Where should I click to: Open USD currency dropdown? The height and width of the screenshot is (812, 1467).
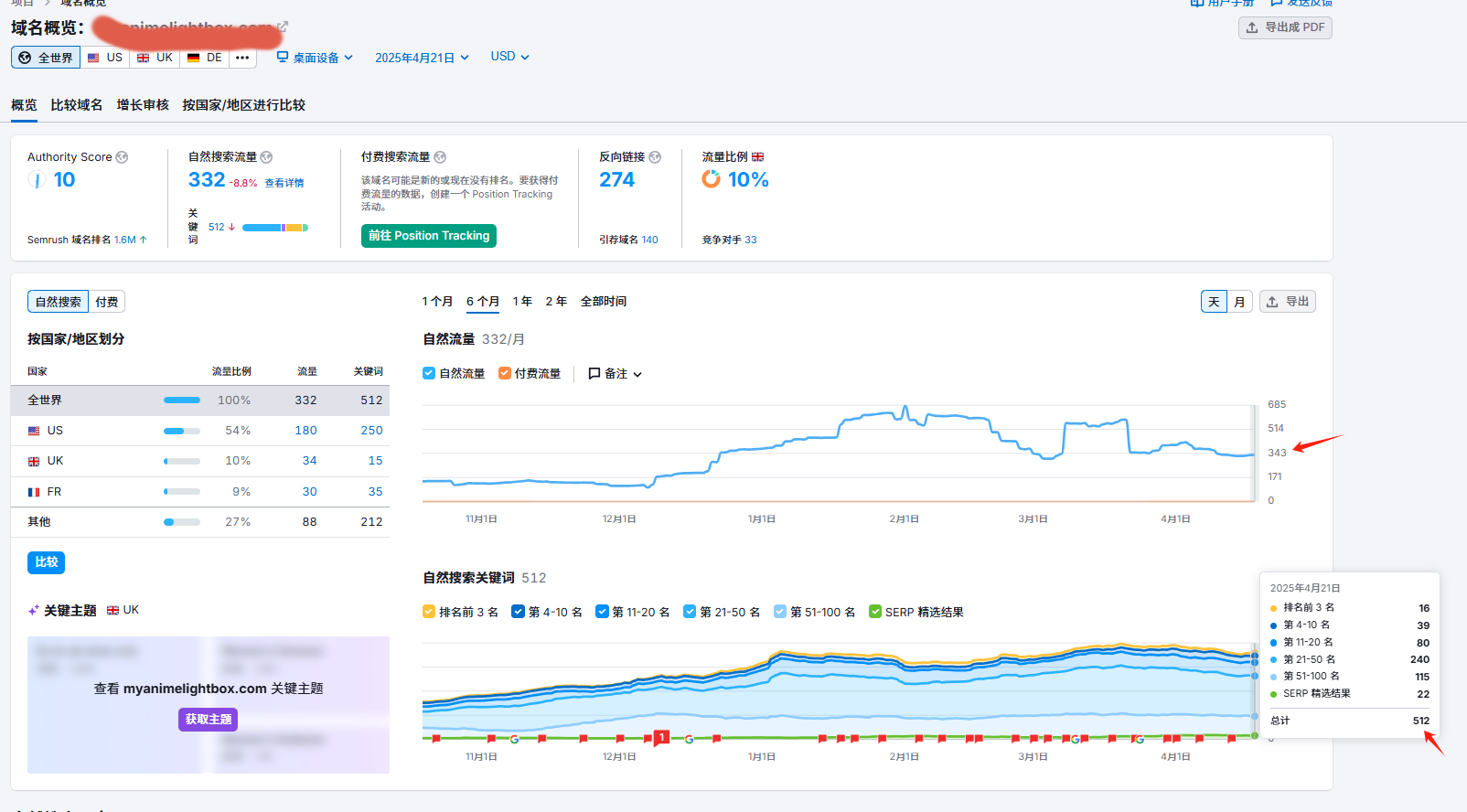pos(509,57)
